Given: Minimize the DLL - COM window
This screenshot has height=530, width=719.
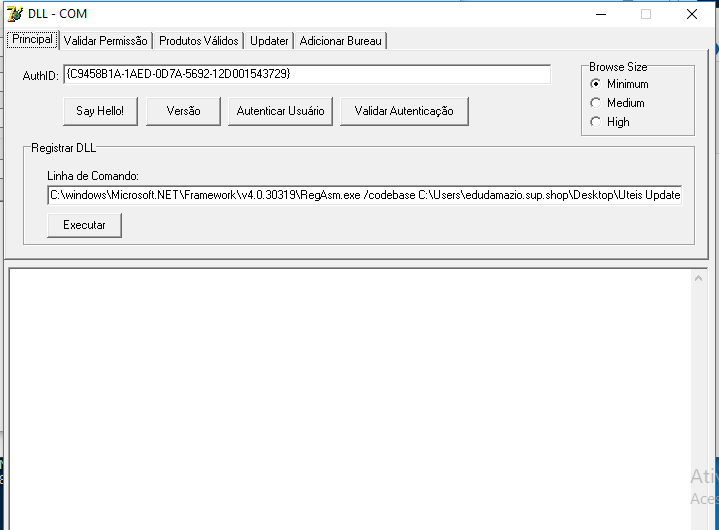Looking at the screenshot, I should tap(600, 14).
